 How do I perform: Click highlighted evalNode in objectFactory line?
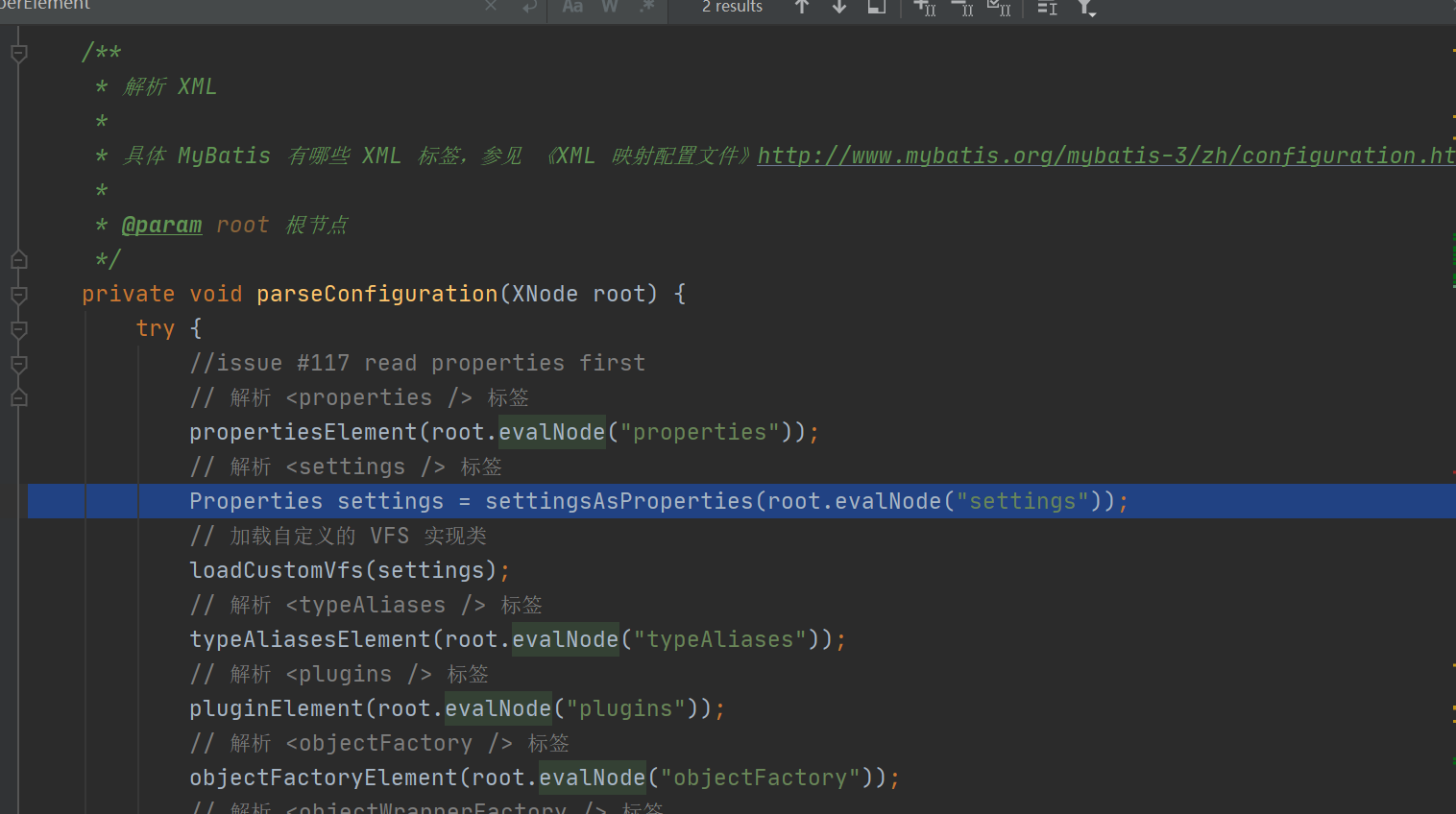point(592,778)
